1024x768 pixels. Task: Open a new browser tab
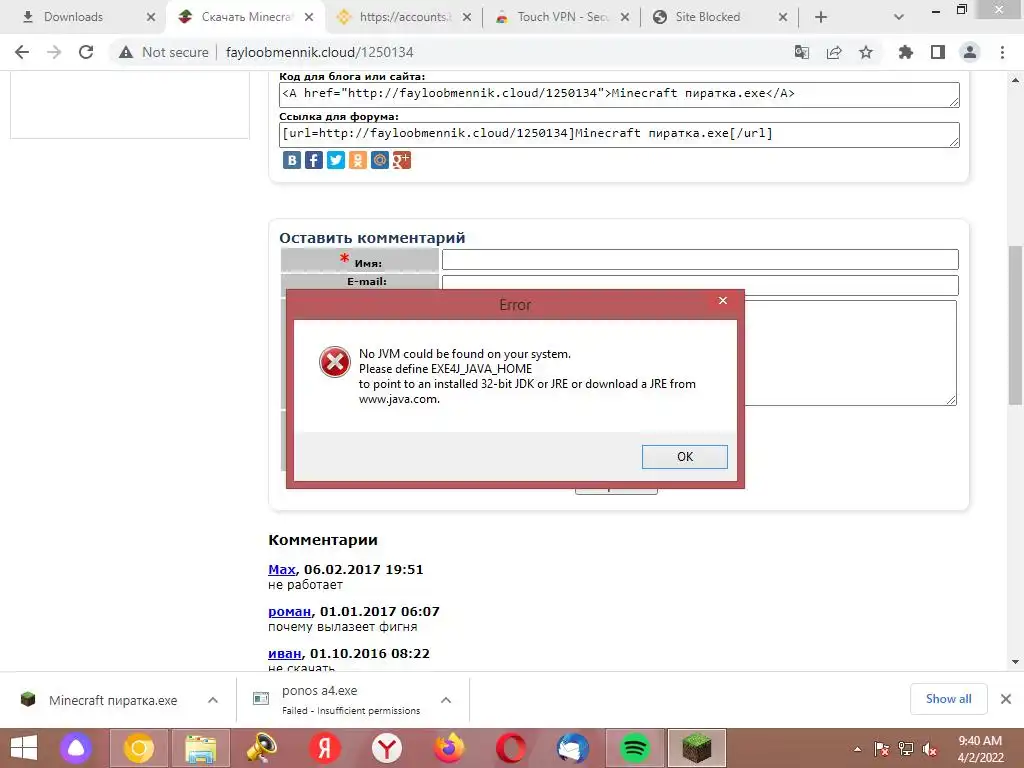click(x=821, y=17)
